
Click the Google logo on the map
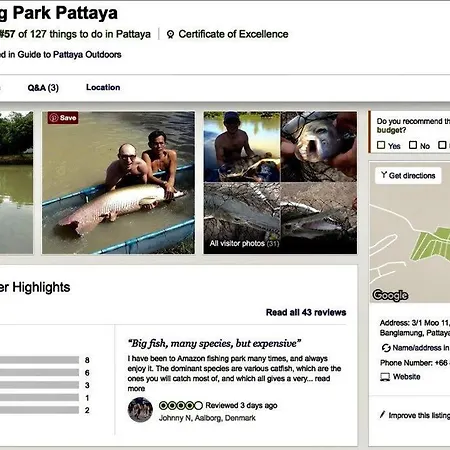tap(390, 295)
